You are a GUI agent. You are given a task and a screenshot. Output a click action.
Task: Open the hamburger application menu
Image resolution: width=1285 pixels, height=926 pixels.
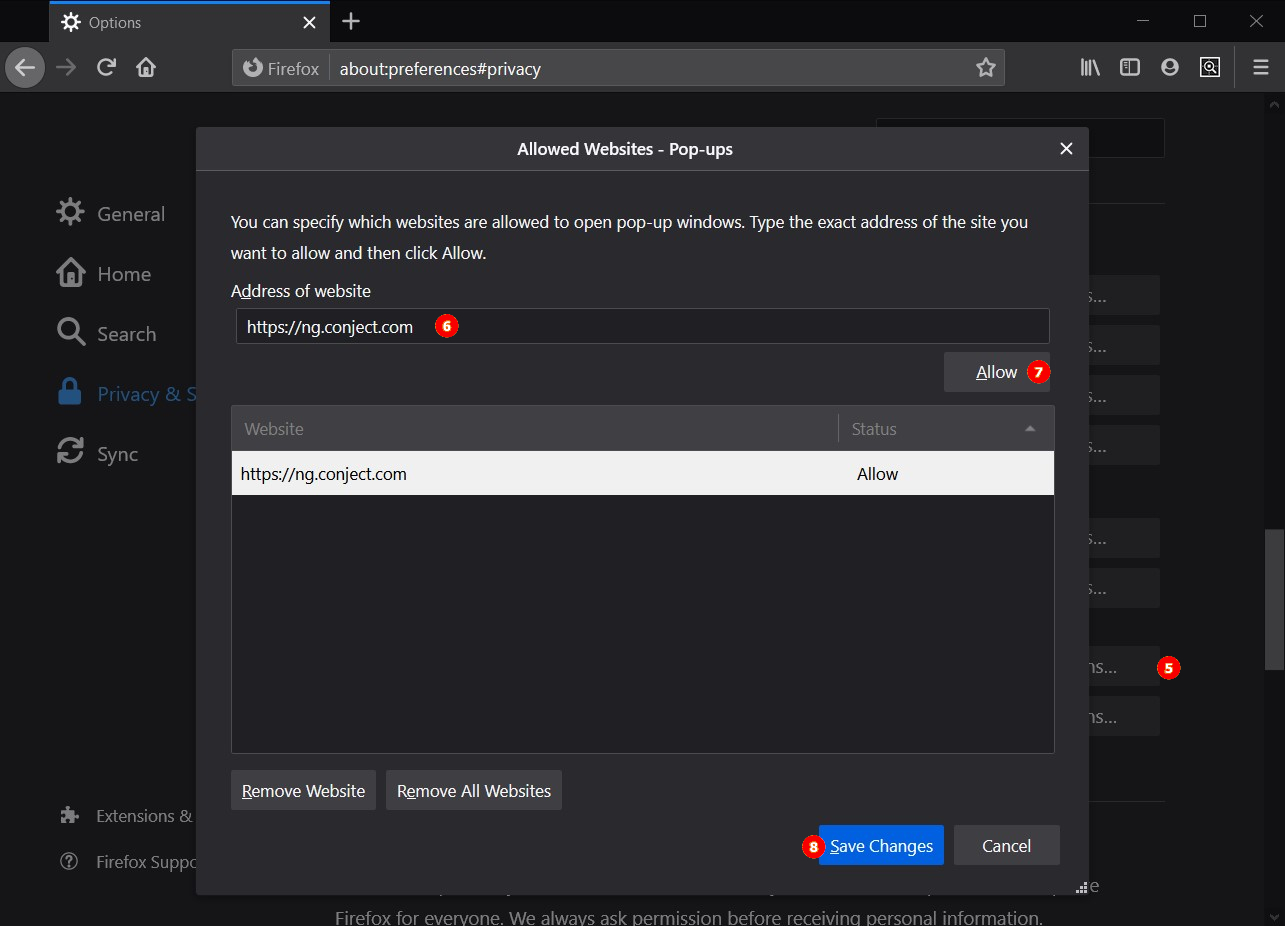1260,68
